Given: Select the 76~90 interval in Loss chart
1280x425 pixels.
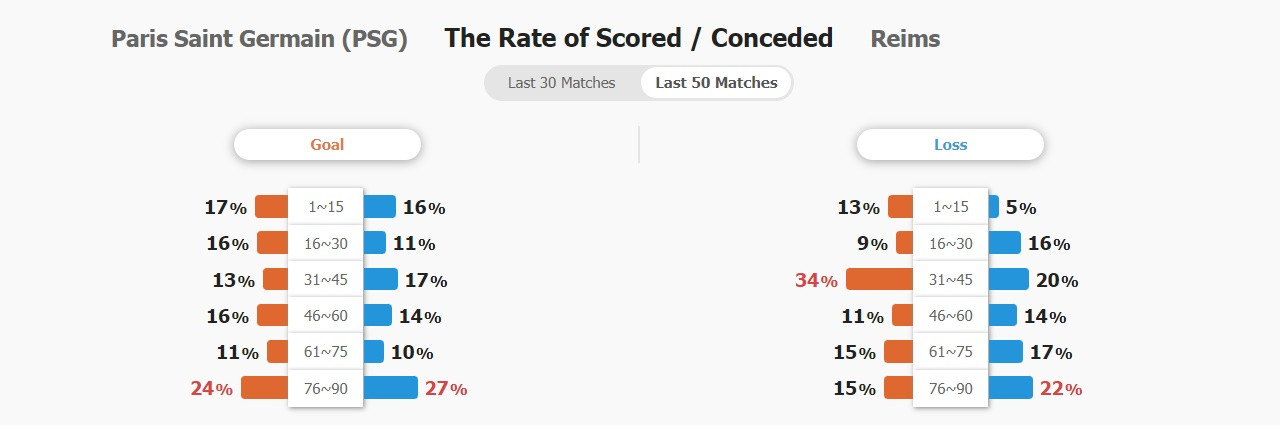Looking at the screenshot, I should [951, 388].
